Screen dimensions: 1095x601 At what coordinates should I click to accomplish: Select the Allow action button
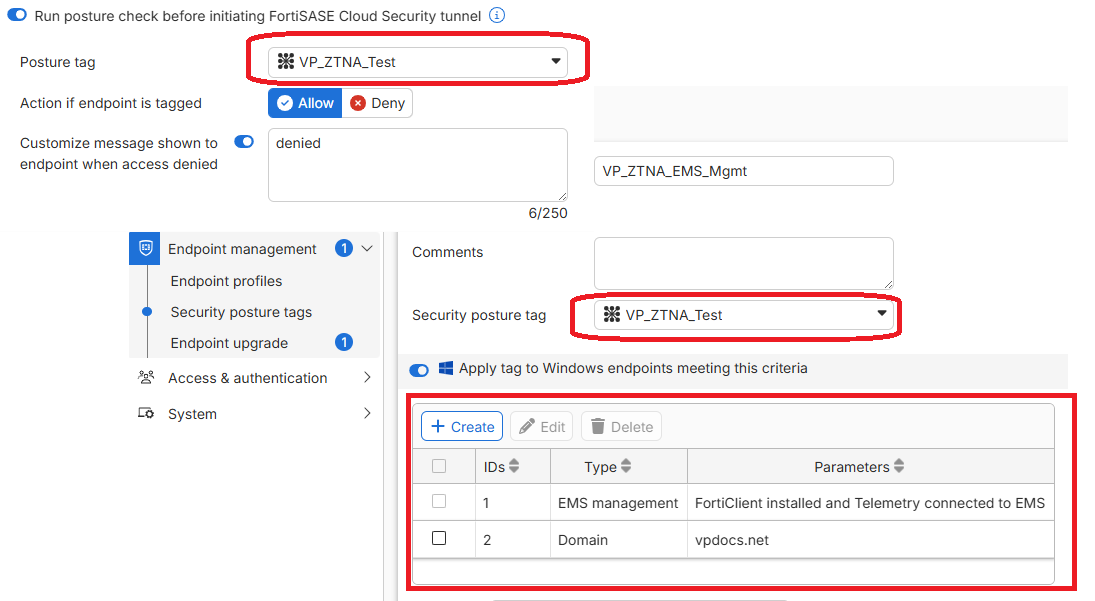coord(305,103)
